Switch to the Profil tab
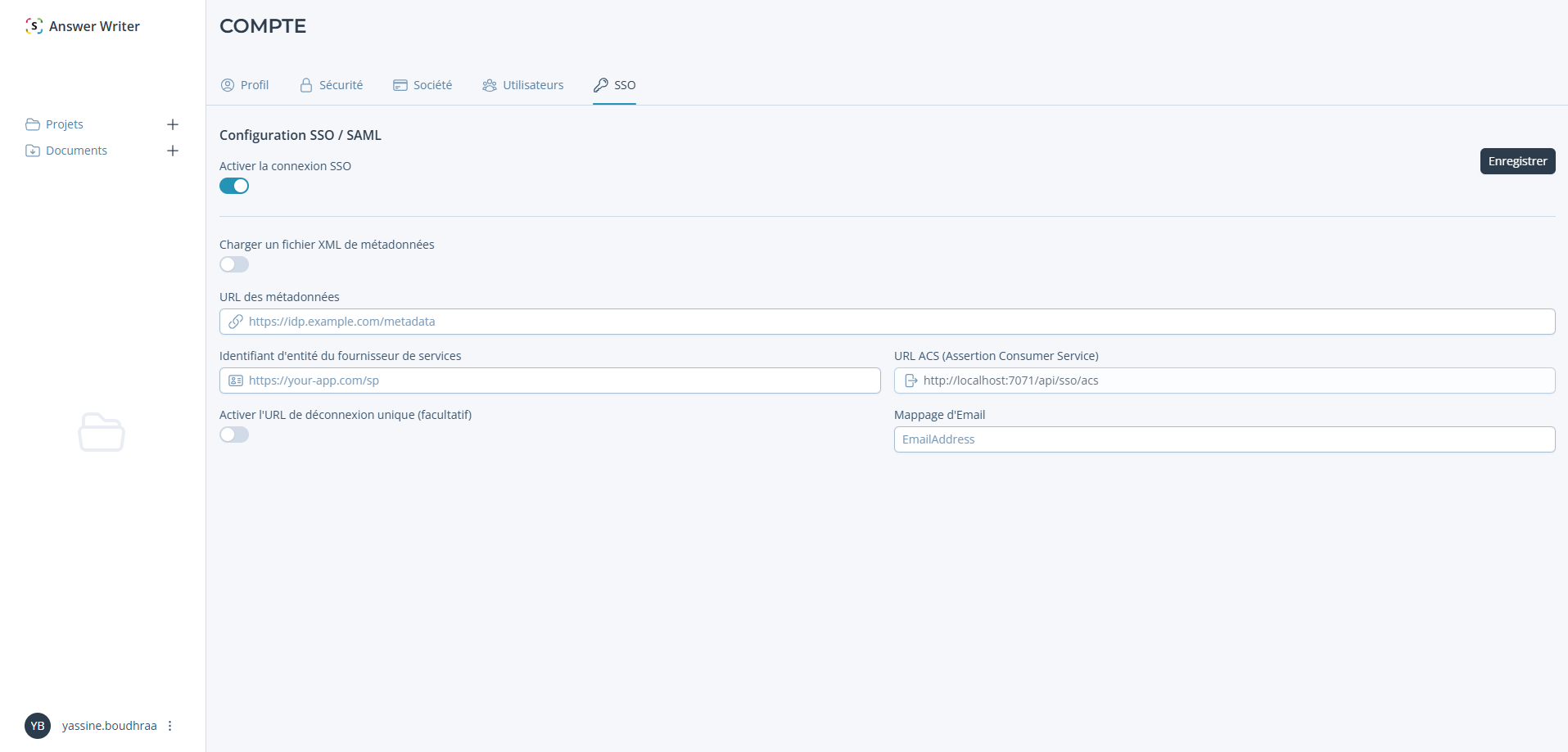This screenshot has height=752, width=1568. [245, 85]
